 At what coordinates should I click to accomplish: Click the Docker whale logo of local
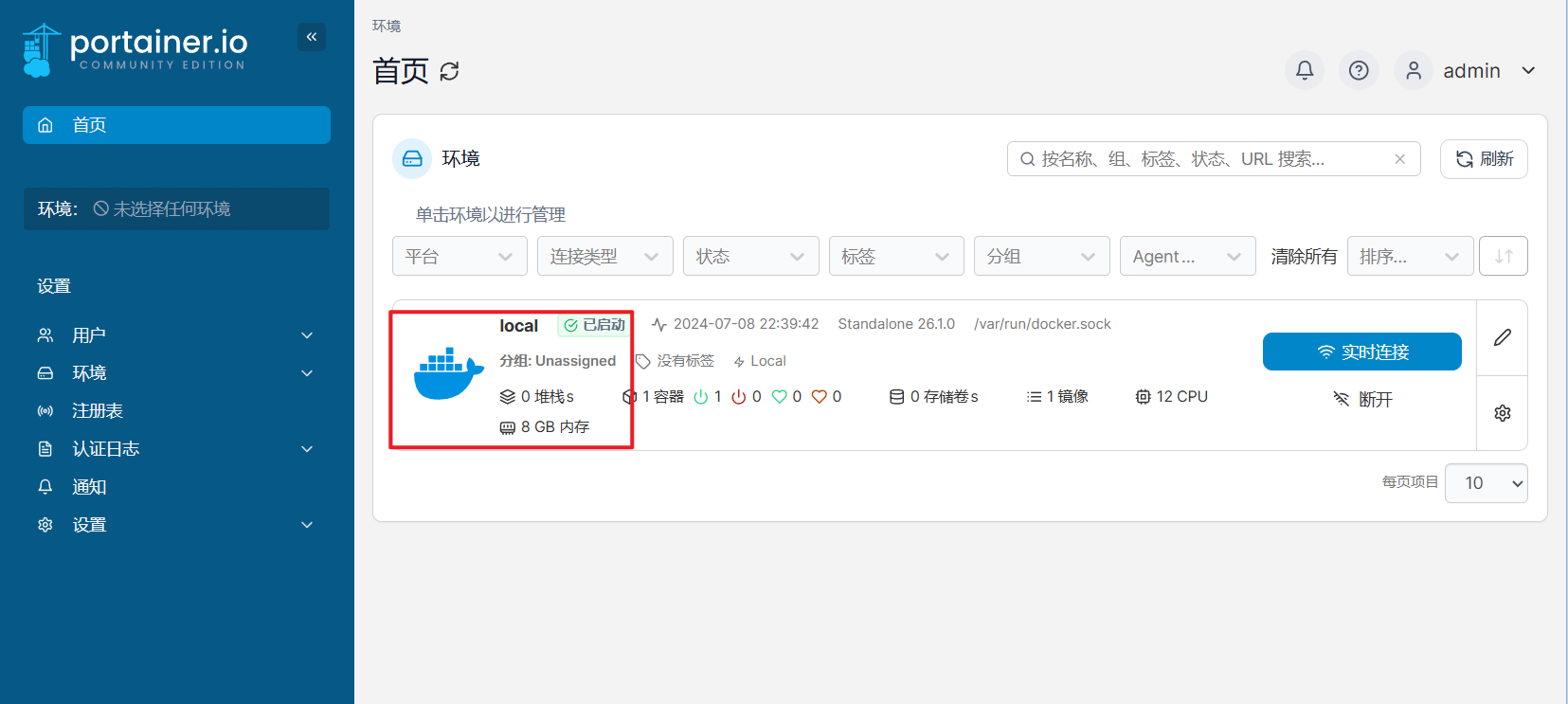(x=449, y=373)
